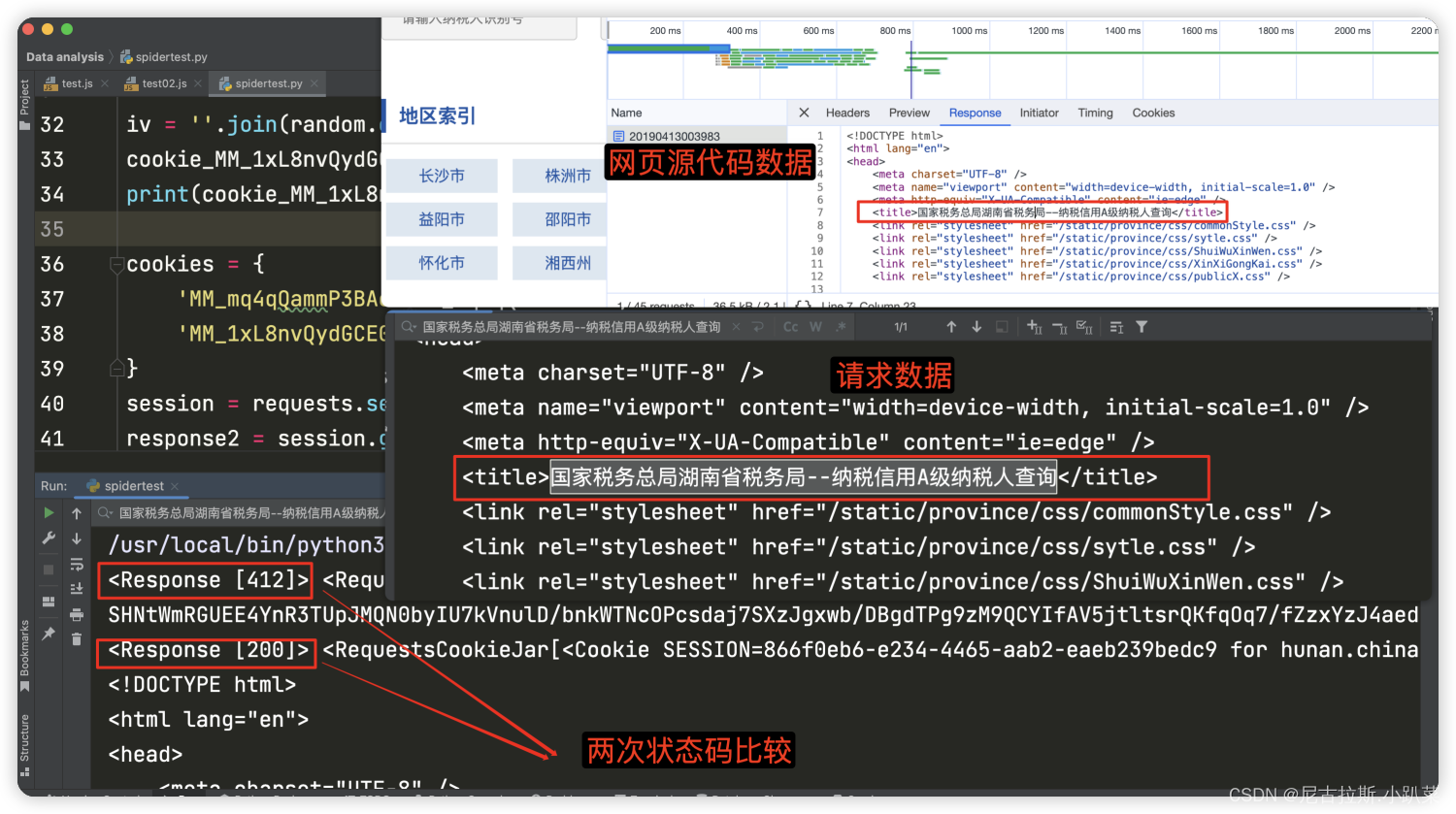Enable regex mode in the console search
This screenshot has width=1456, height=814.
[x=839, y=327]
